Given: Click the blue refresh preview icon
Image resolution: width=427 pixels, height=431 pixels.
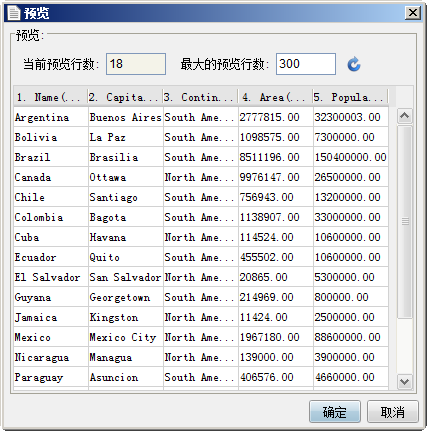Looking at the screenshot, I should pos(354,64).
